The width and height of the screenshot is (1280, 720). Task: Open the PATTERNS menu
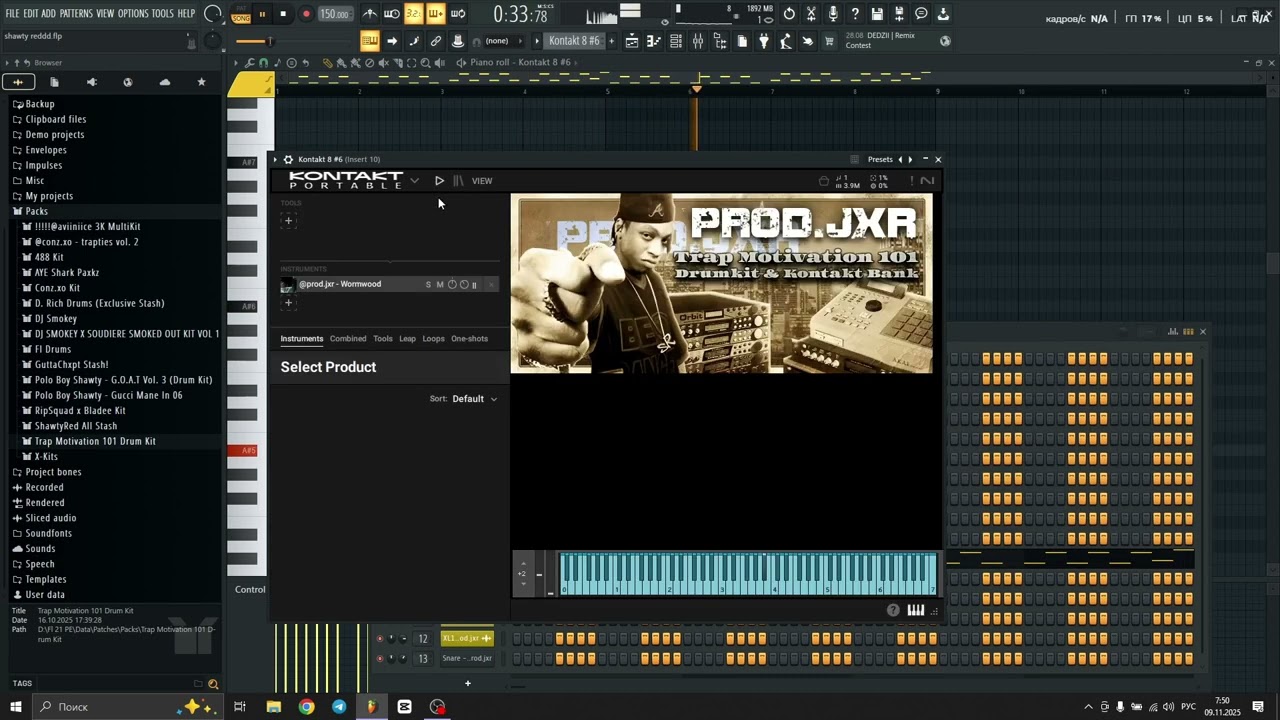click(x=76, y=13)
